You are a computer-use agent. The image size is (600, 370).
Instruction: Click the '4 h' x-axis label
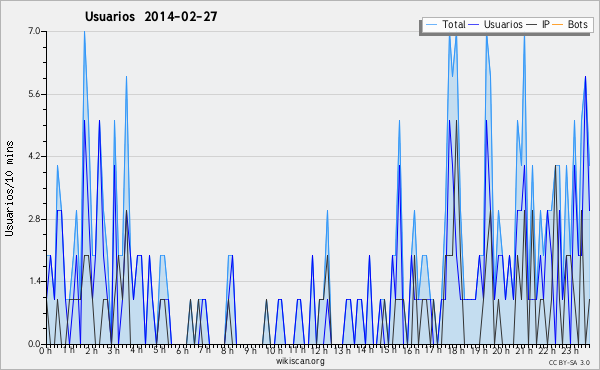click(137, 350)
